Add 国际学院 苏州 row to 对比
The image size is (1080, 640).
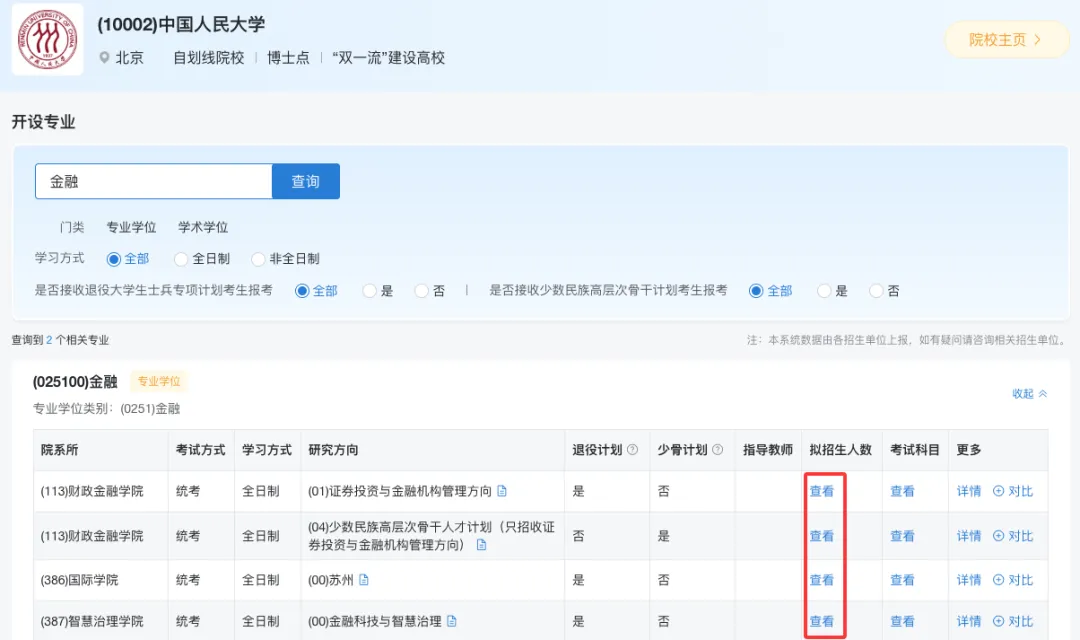point(1012,580)
